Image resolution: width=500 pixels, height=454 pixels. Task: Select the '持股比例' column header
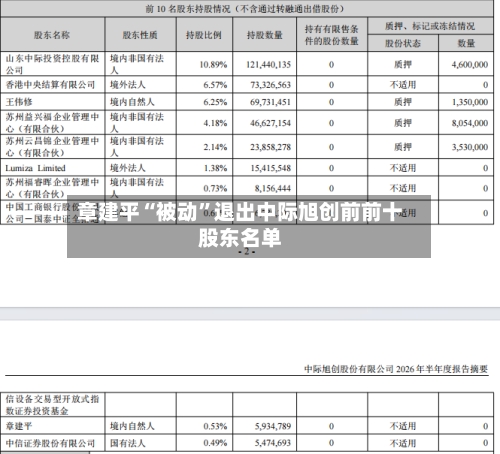[204, 35]
